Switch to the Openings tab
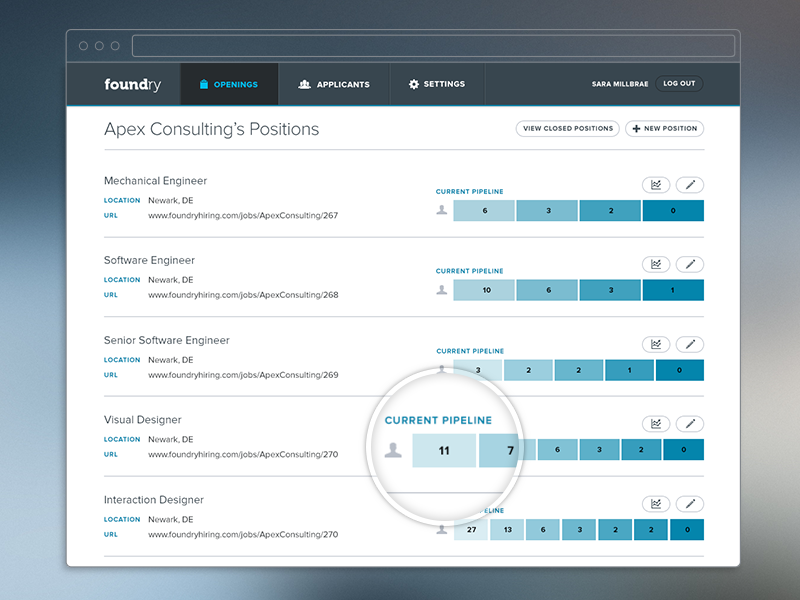 [x=229, y=84]
